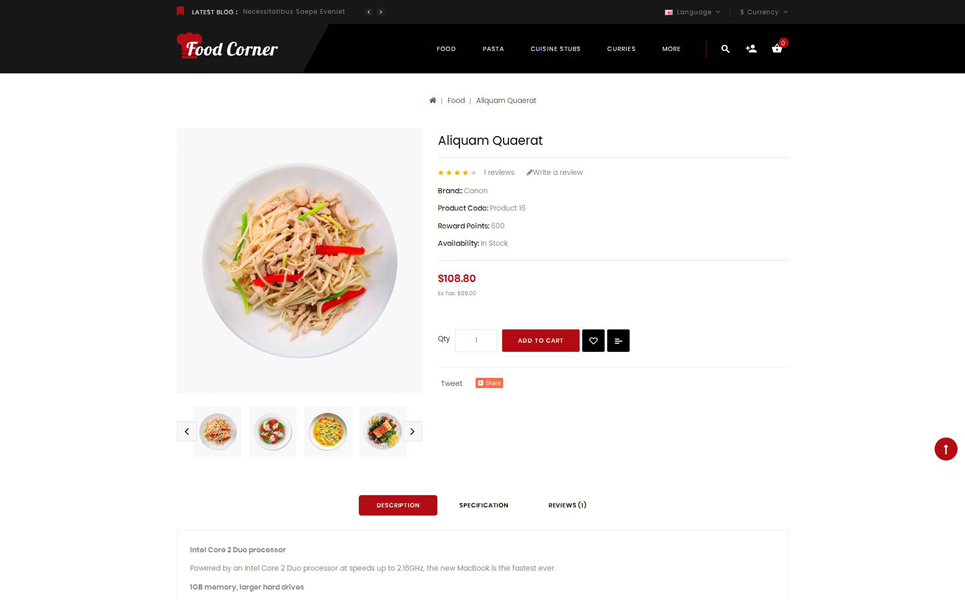Click the quantity input field
The height and width of the screenshot is (600, 965).
coord(476,340)
